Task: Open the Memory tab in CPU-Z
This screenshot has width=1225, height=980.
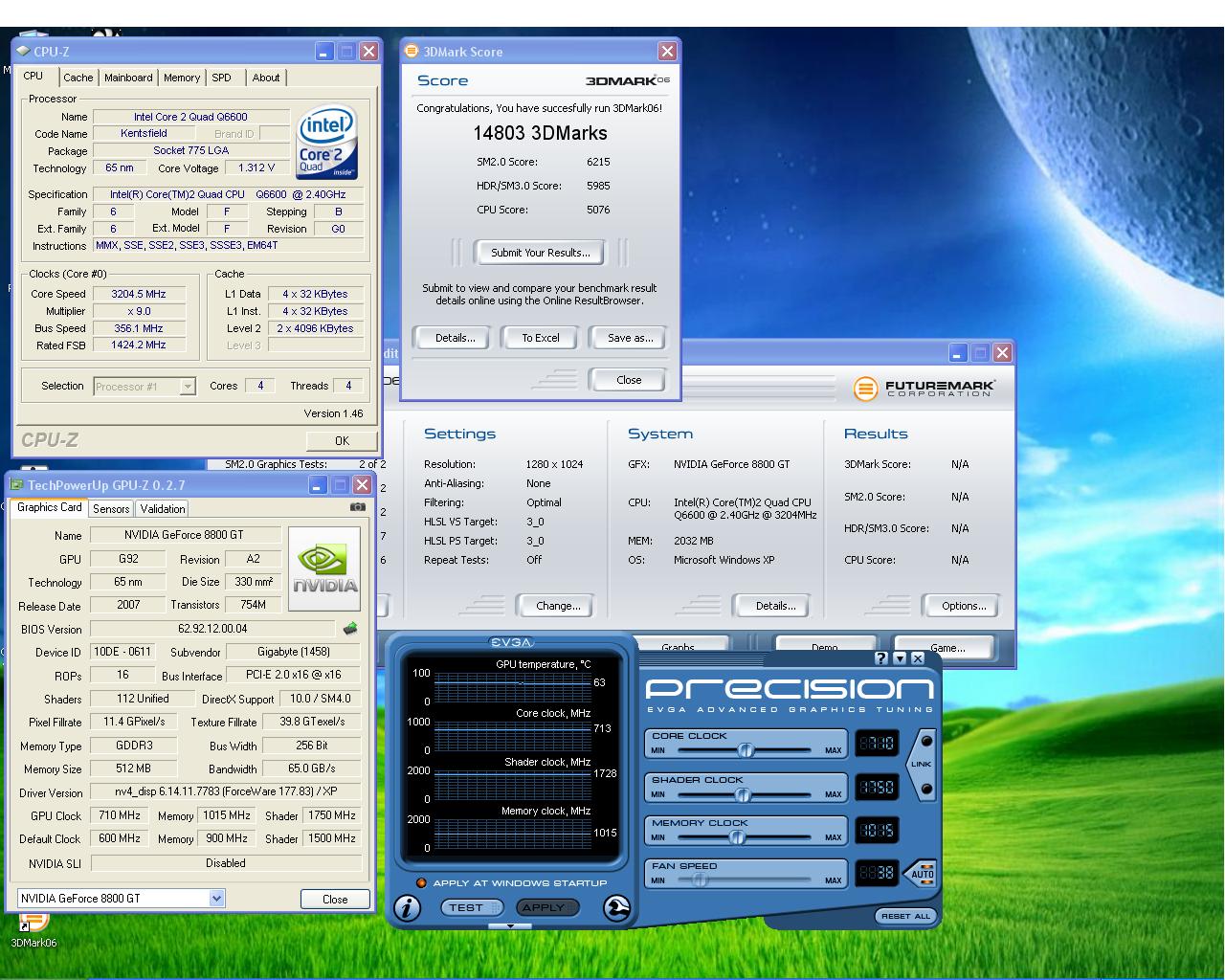Action: click(x=182, y=78)
